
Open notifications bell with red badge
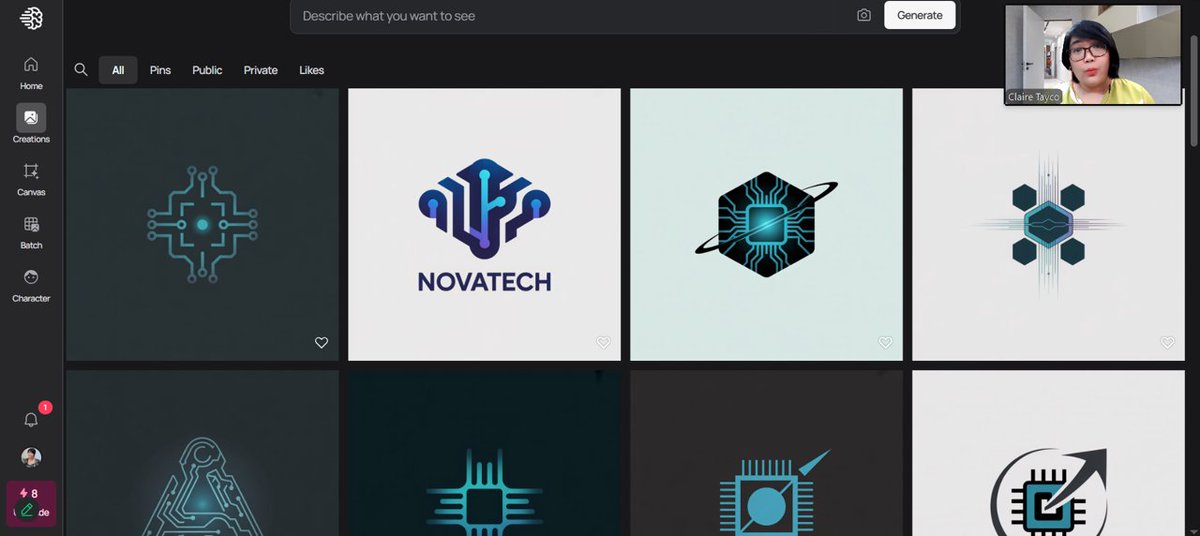tap(31, 419)
